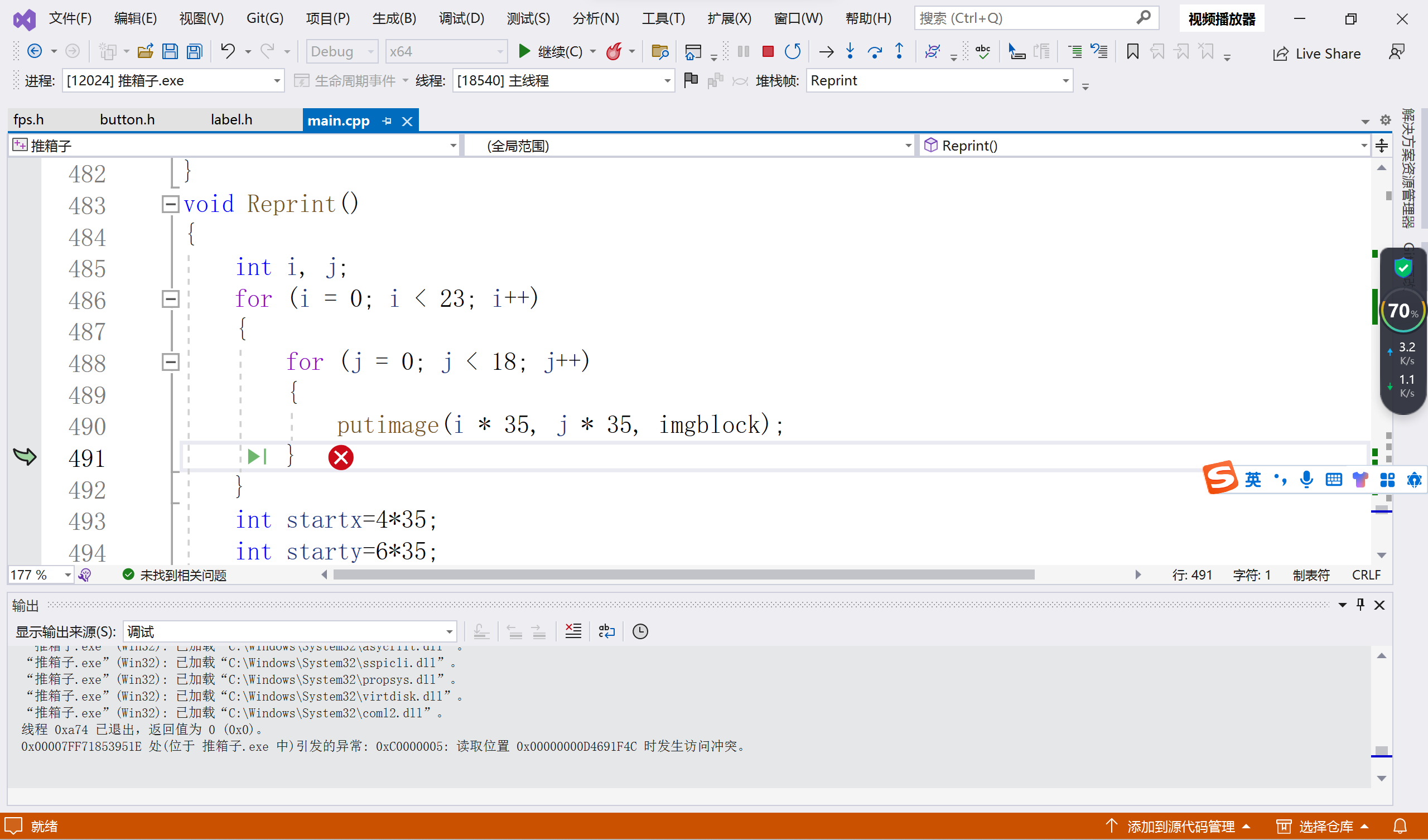This screenshot has height=840, width=1428.
Task: Click the red Stop Debugging square
Action: pos(768,52)
